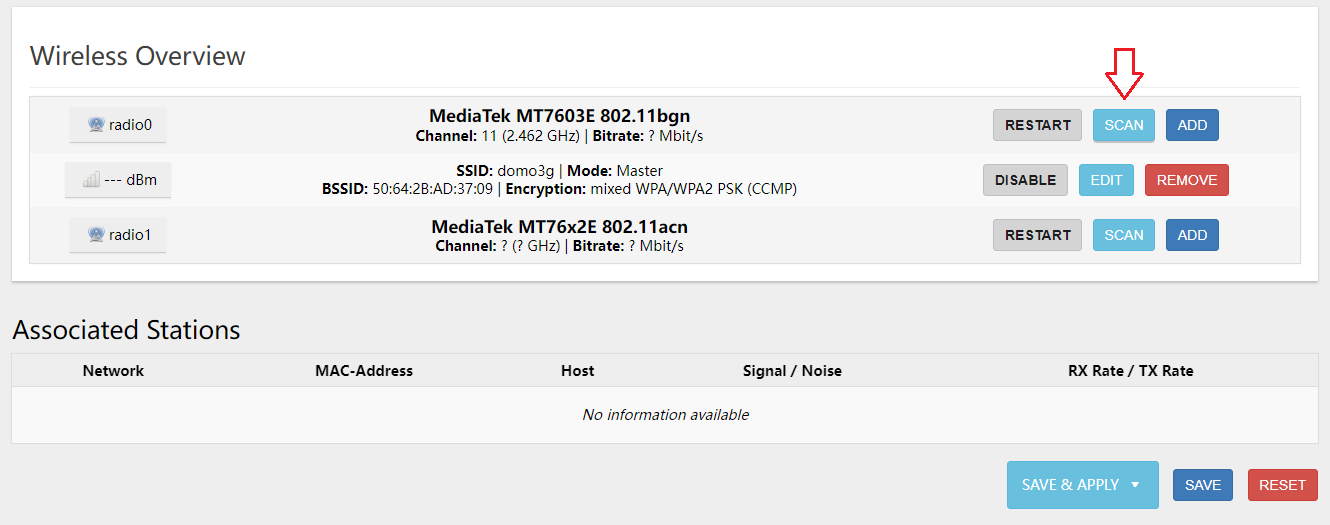The image size is (1330, 525).
Task: Click the MAC-Address column header
Action: 364,370
